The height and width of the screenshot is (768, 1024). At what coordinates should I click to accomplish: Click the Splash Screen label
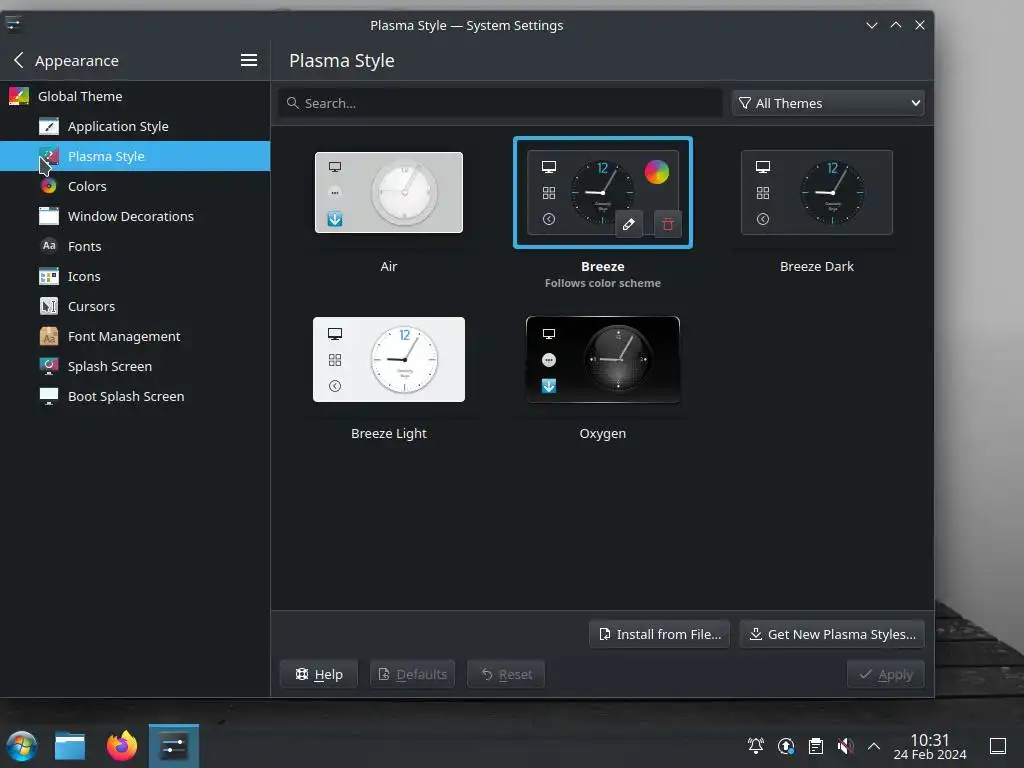point(110,366)
